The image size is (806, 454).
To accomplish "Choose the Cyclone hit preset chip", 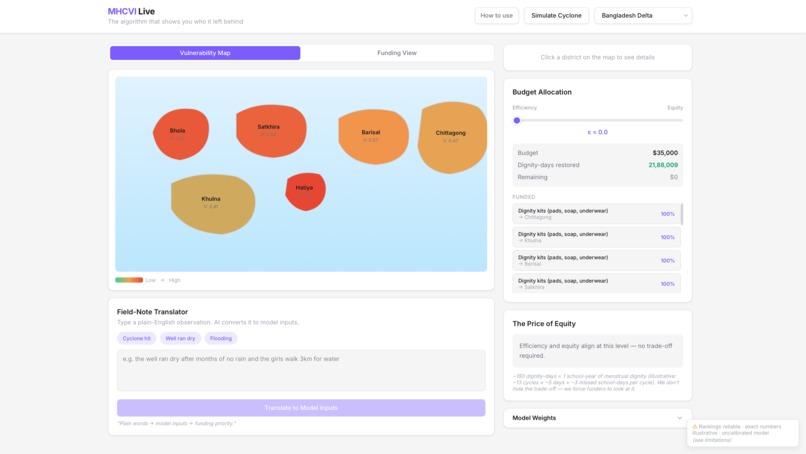I will click(x=137, y=338).
